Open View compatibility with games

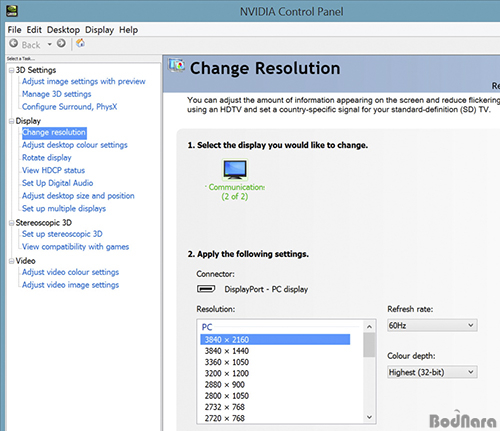(x=76, y=247)
